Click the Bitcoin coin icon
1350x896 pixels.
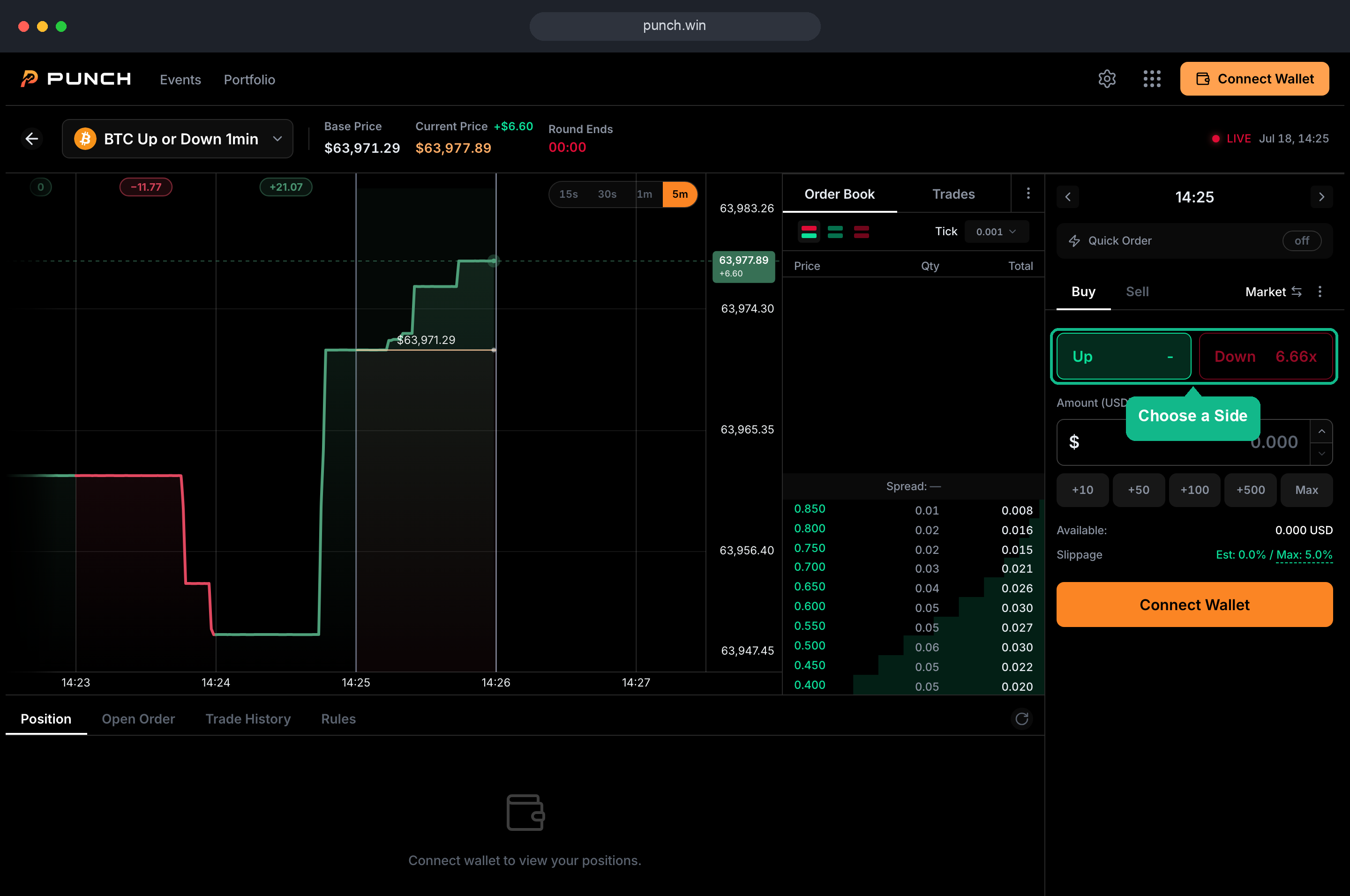click(84, 138)
